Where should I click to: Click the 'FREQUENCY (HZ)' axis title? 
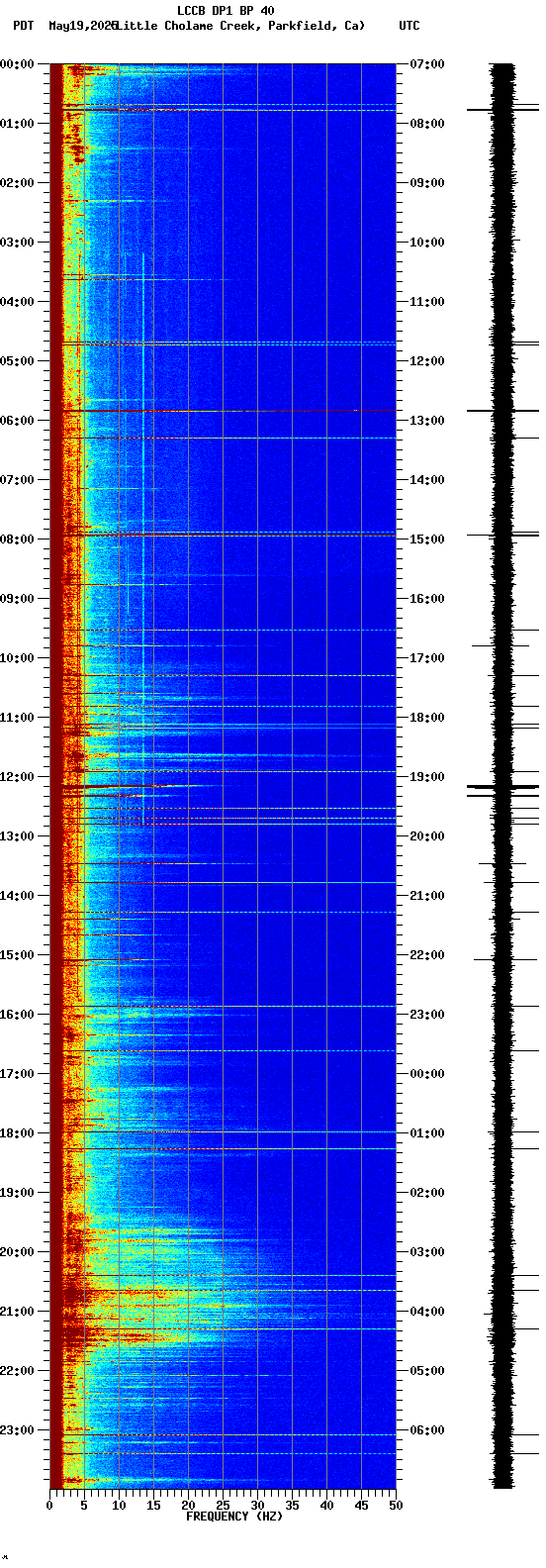tap(234, 1517)
